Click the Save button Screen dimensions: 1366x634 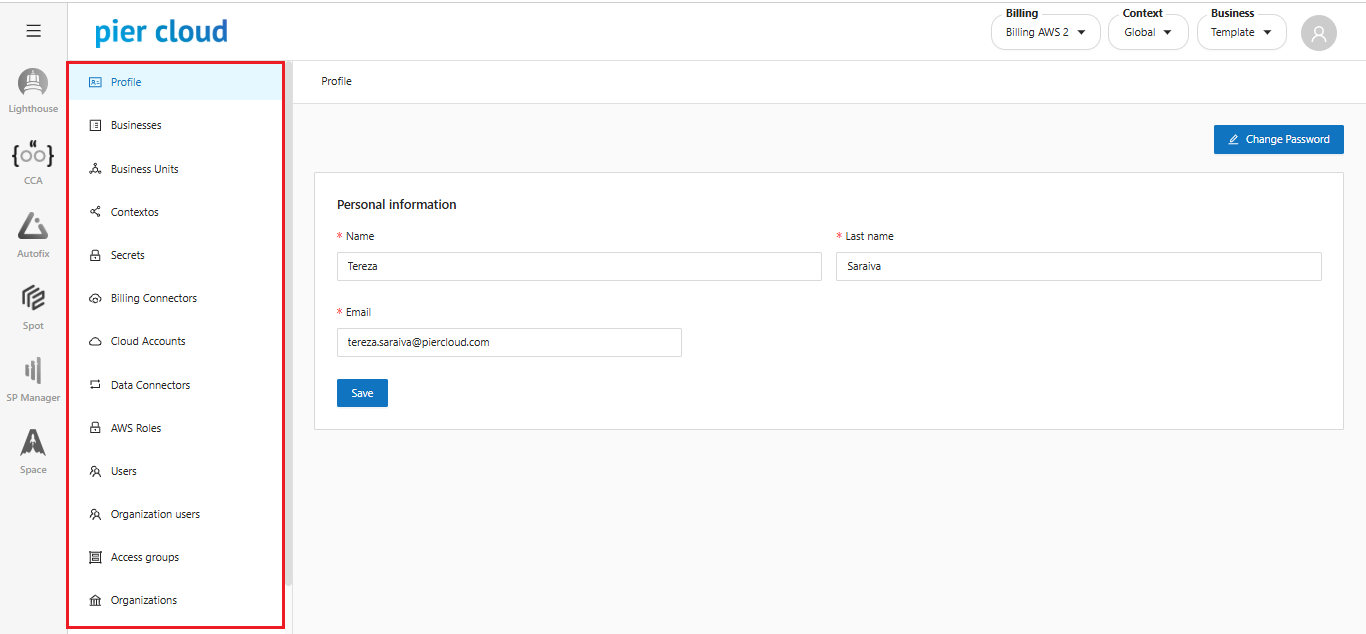click(x=362, y=393)
